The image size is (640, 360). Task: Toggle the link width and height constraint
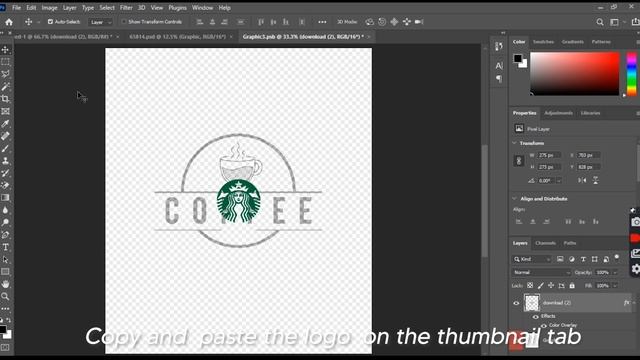(519, 161)
